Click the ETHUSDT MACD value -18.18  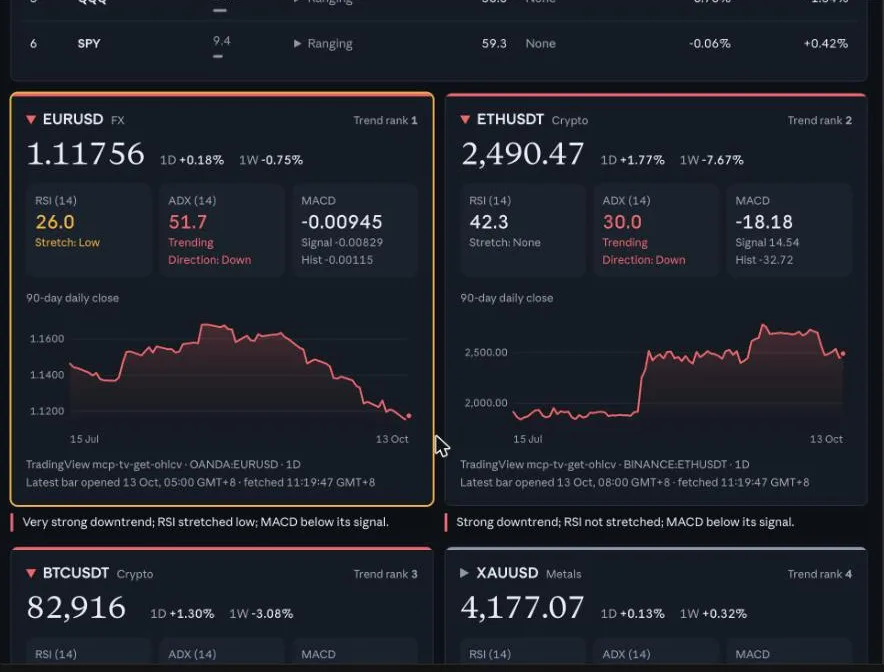[x=764, y=222]
